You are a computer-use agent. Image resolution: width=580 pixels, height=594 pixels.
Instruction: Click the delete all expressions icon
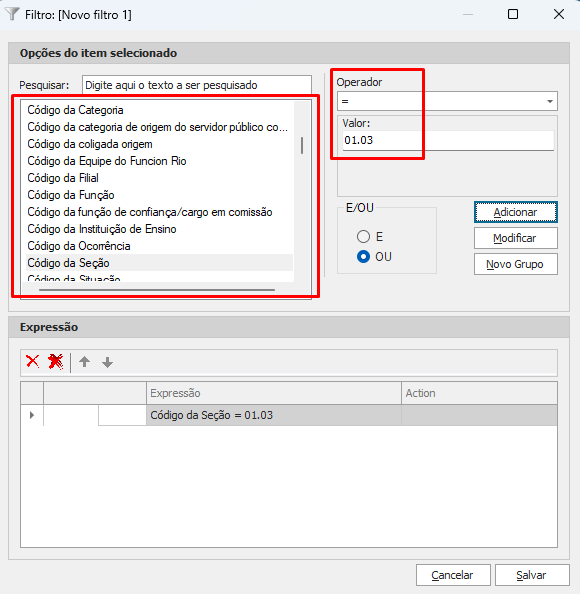point(56,362)
